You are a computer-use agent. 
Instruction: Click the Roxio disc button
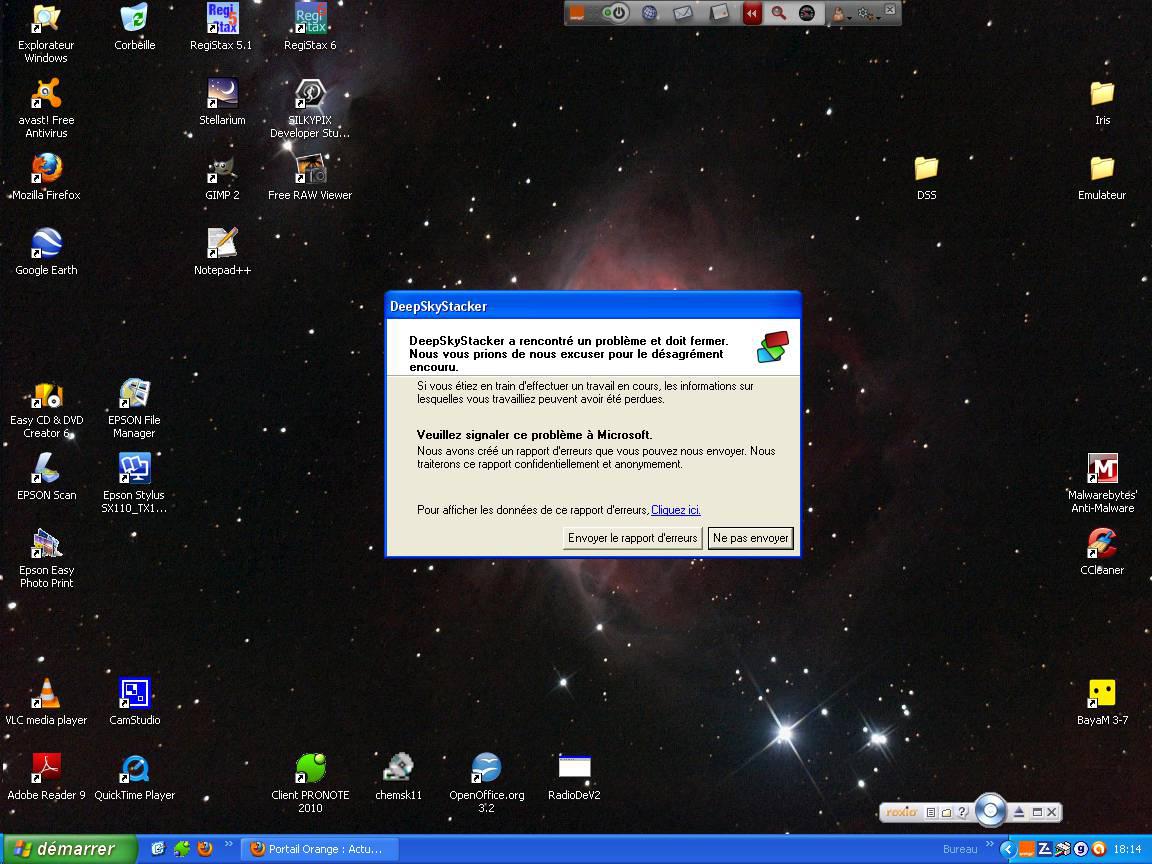coord(990,810)
